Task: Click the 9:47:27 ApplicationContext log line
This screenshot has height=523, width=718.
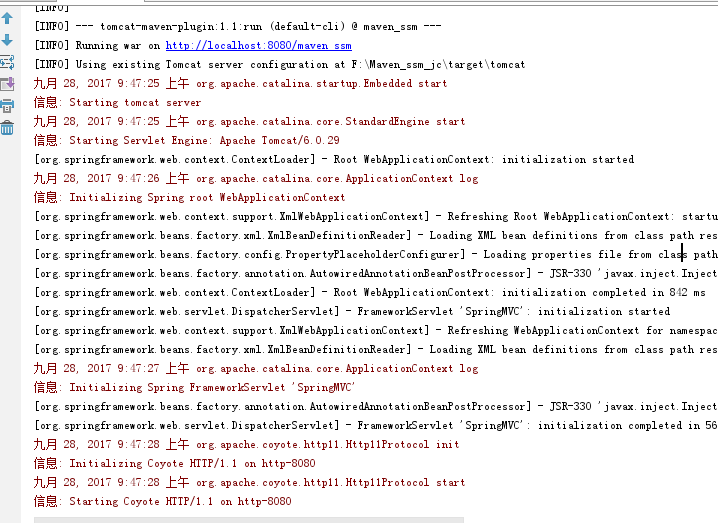Action: [x=256, y=369]
